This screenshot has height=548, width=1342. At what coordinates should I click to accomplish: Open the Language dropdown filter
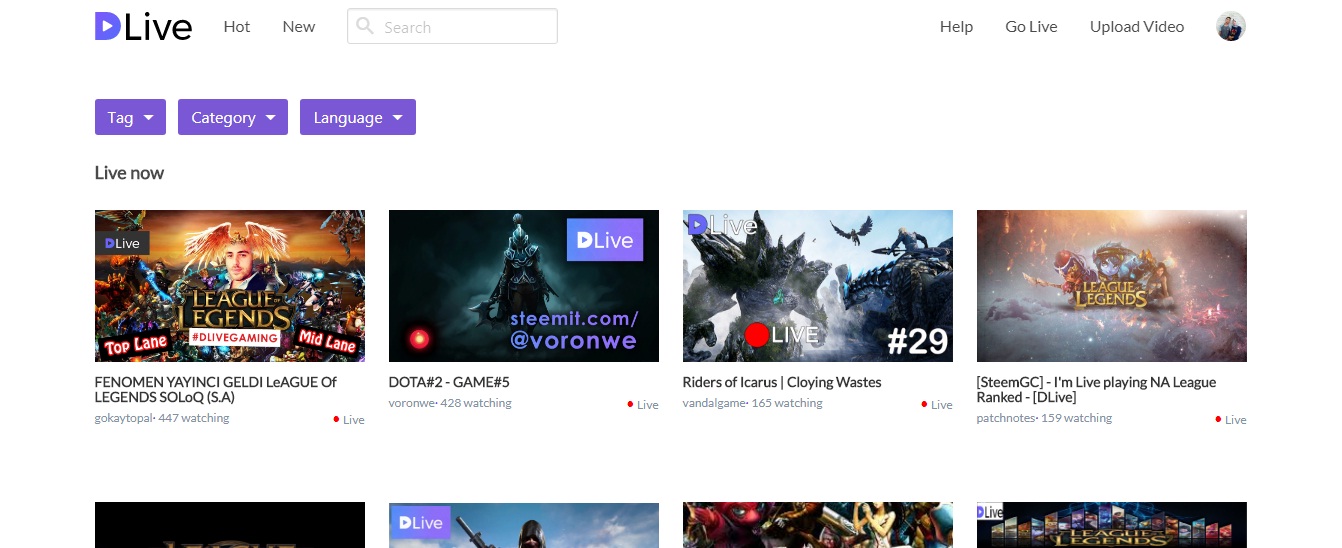pyautogui.click(x=358, y=117)
